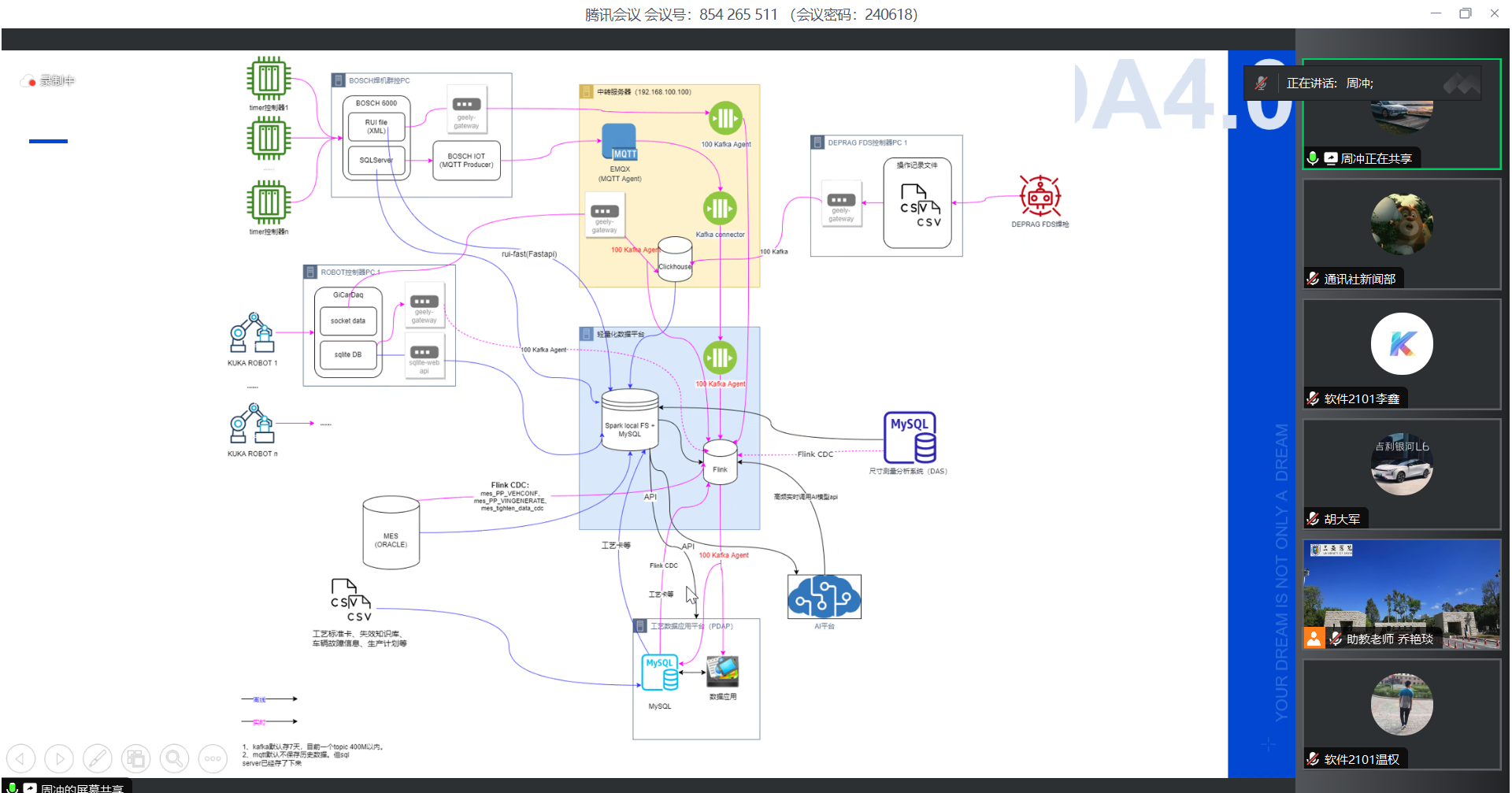The width and height of the screenshot is (1512, 793).
Task: Toggle mute icon in 正在讲话 bar
Action: pos(1261,83)
